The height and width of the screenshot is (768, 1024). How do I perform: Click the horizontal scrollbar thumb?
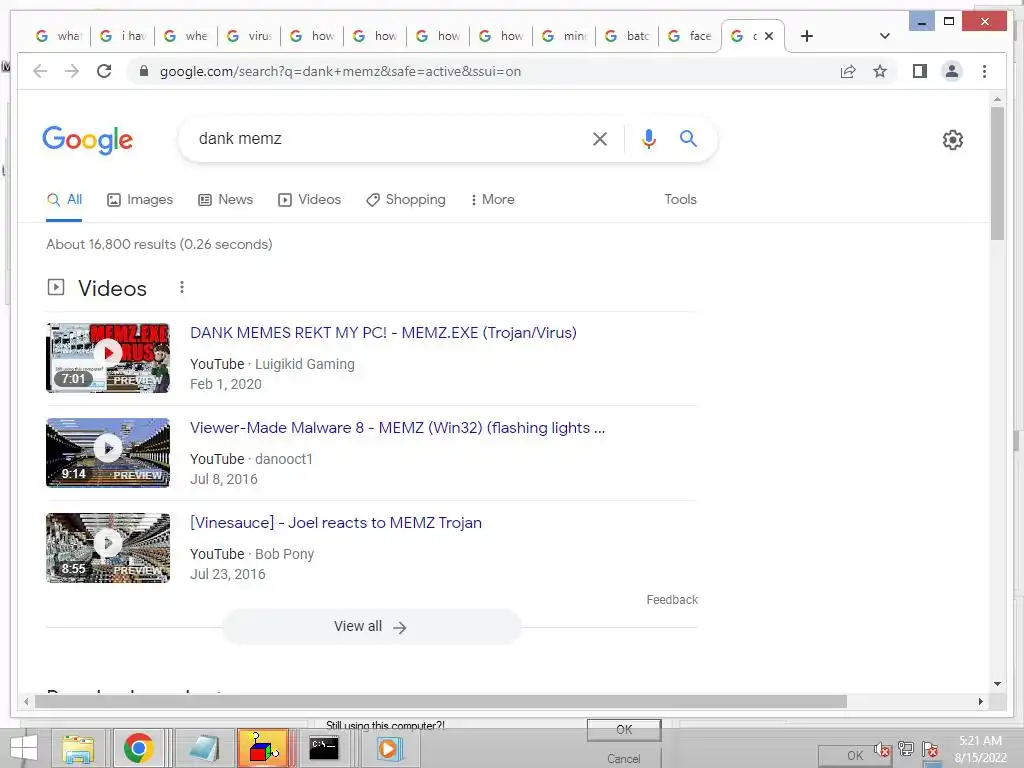pos(441,701)
